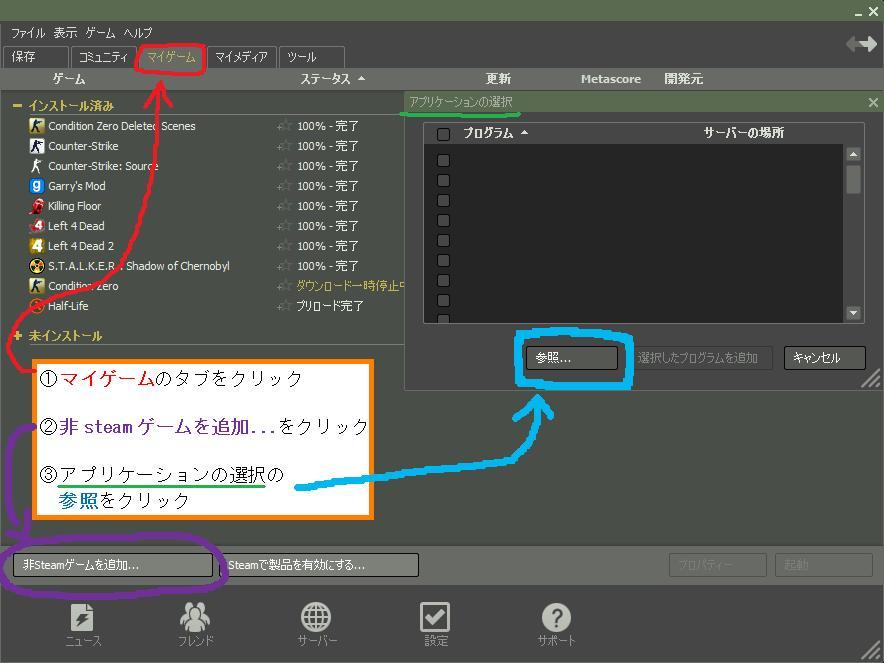This screenshot has width=884, height=663.
Task: Open the ゲーム menu
Action: [100, 33]
